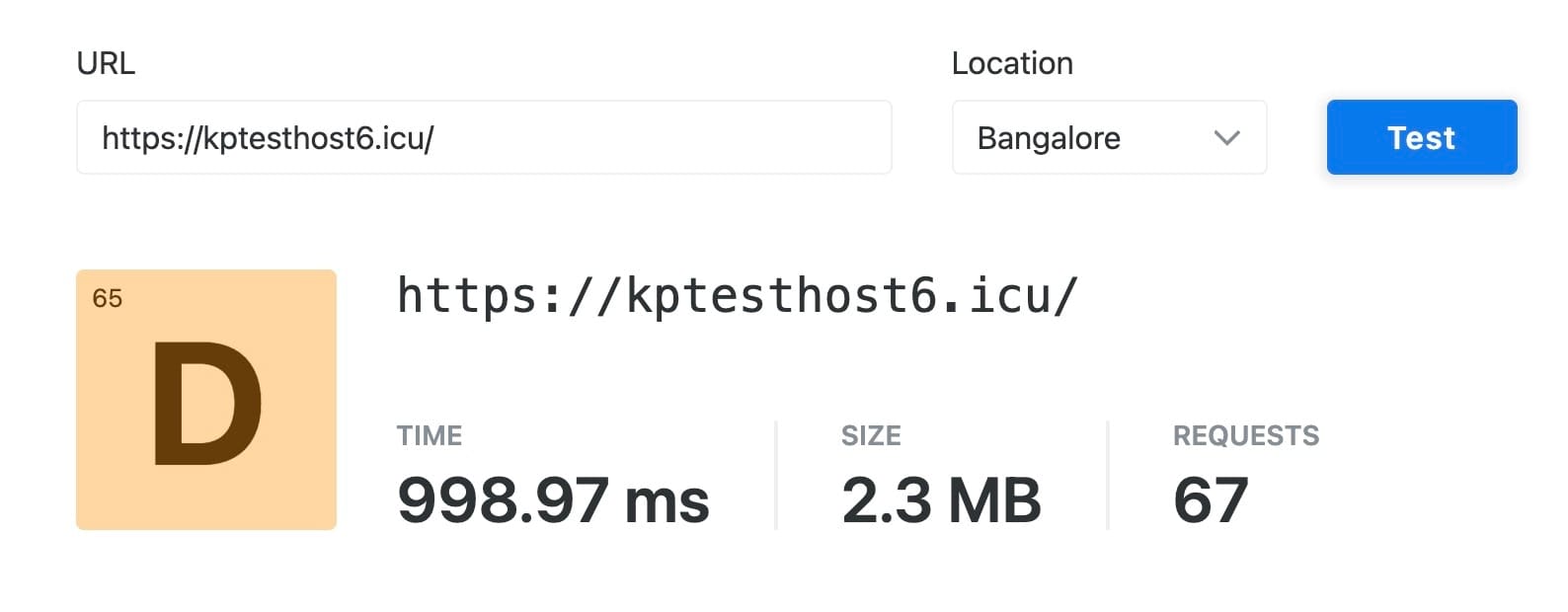Click the ms unit after load time
The width and height of the screenshot is (1568, 612).
click(667, 499)
